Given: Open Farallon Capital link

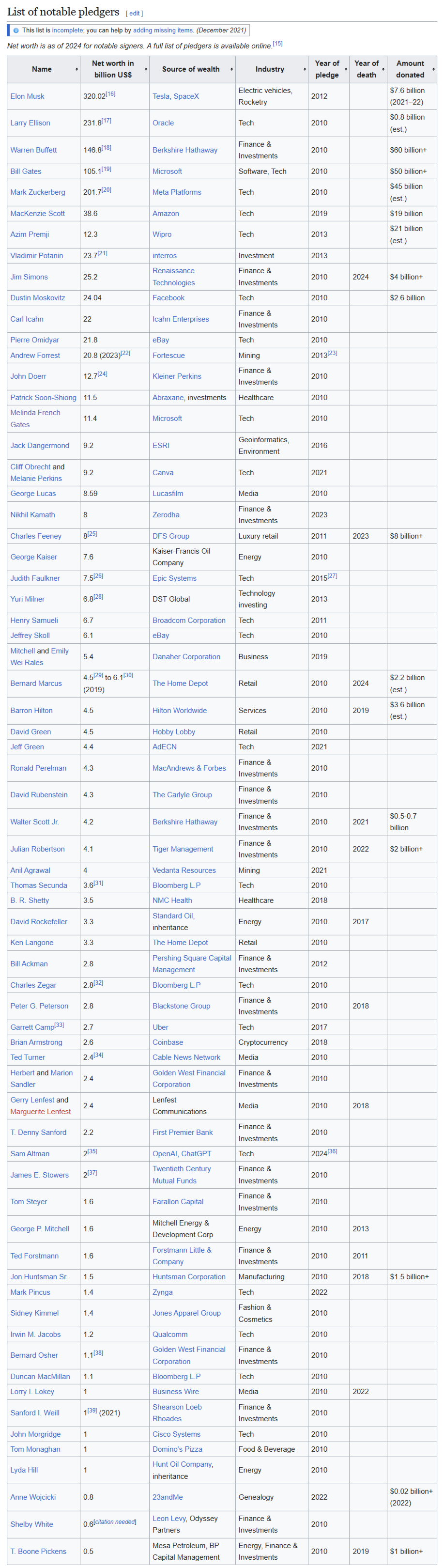Looking at the screenshot, I should [x=178, y=1202].
